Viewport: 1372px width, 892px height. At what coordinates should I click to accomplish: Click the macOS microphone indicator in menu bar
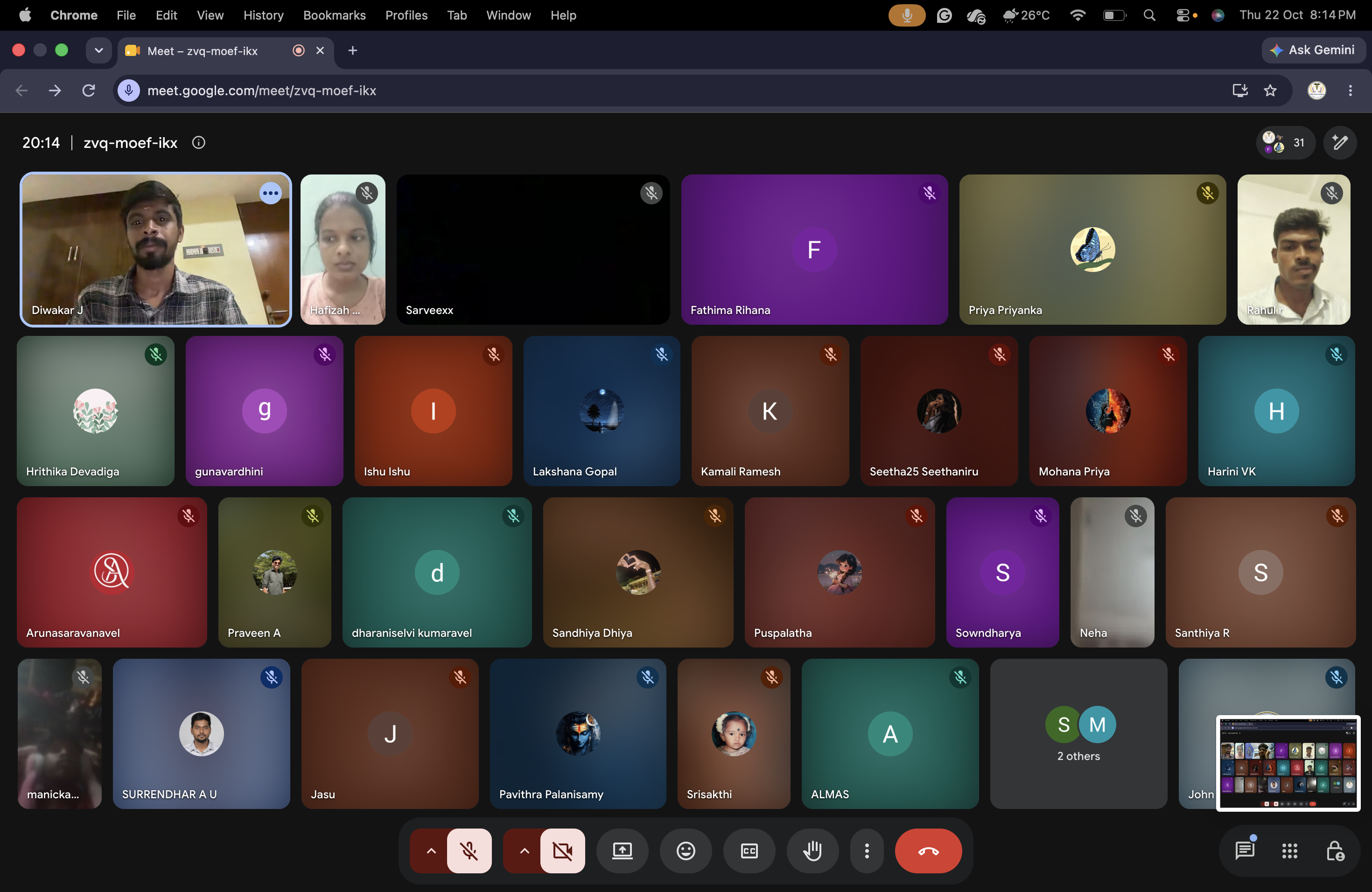point(906,15)
